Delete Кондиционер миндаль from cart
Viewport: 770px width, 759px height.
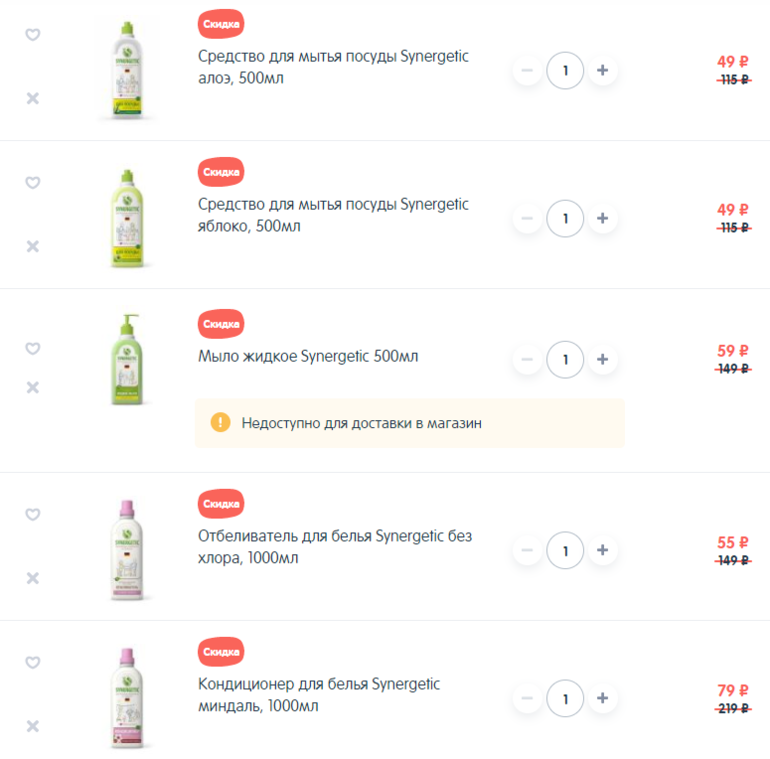pos(32,726)
